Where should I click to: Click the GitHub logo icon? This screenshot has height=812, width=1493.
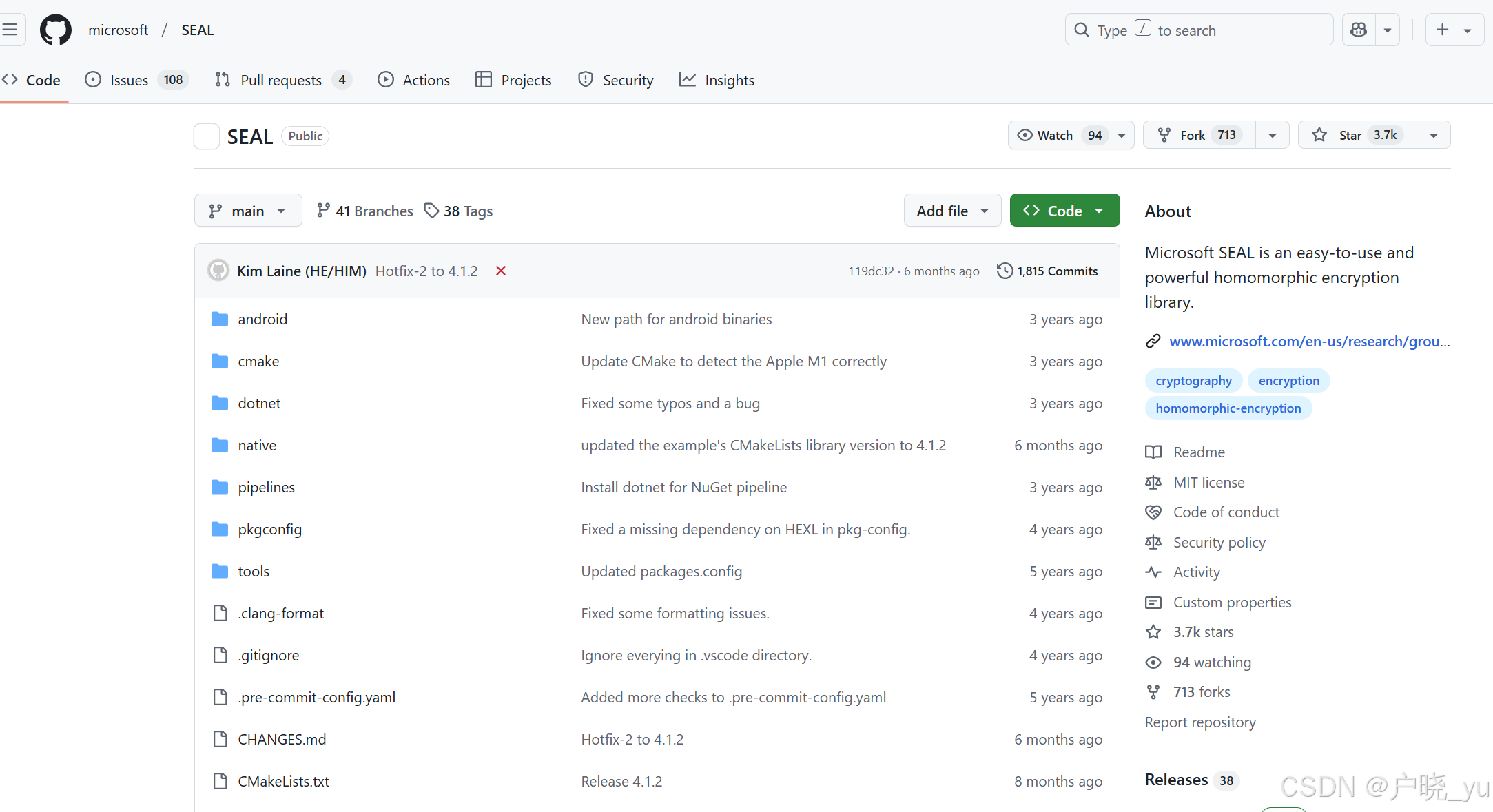56,30
